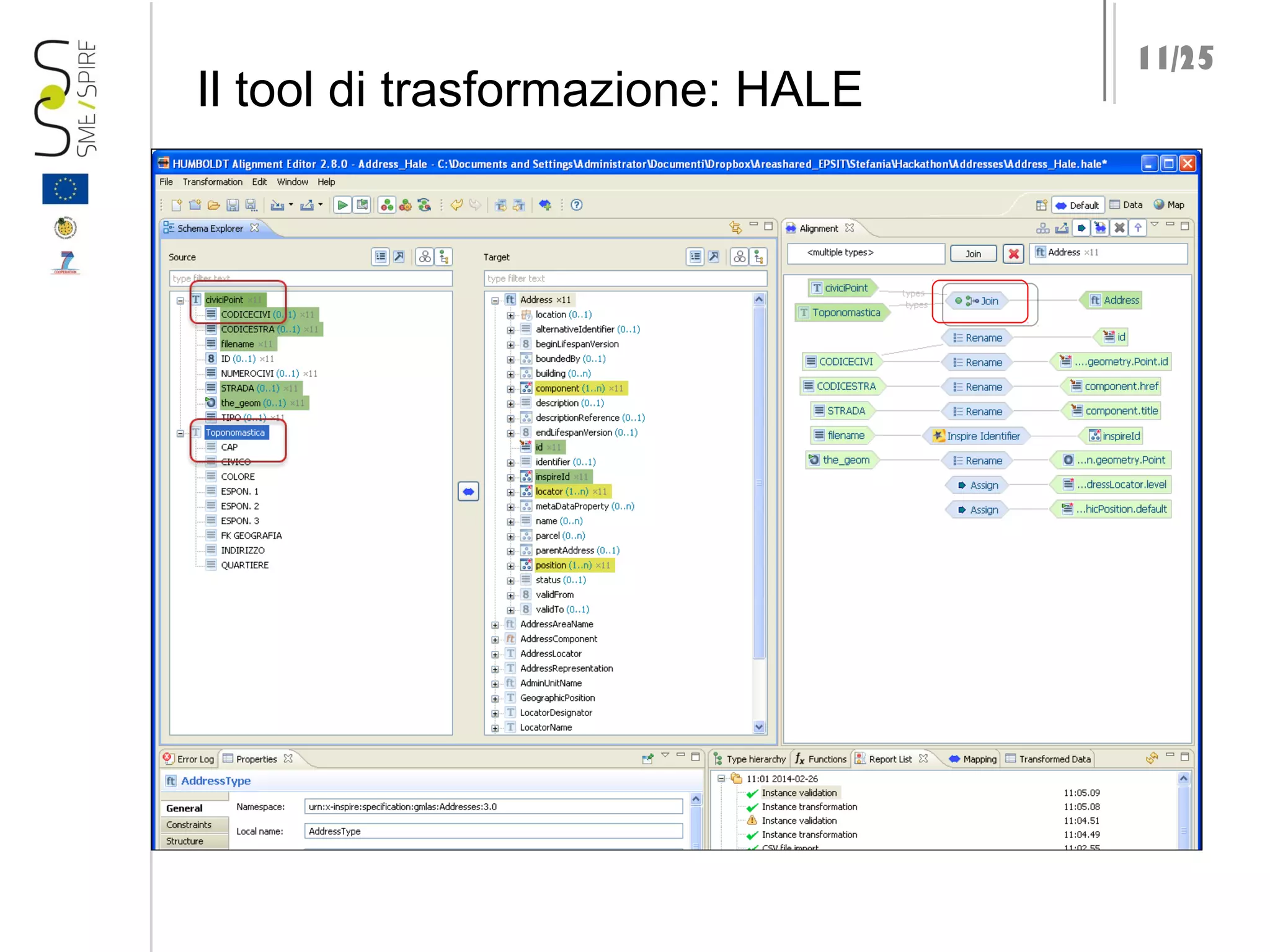Toggle the Source hierarchy tree button
This screenshot has width=1270, height=952.
[443, 257]
